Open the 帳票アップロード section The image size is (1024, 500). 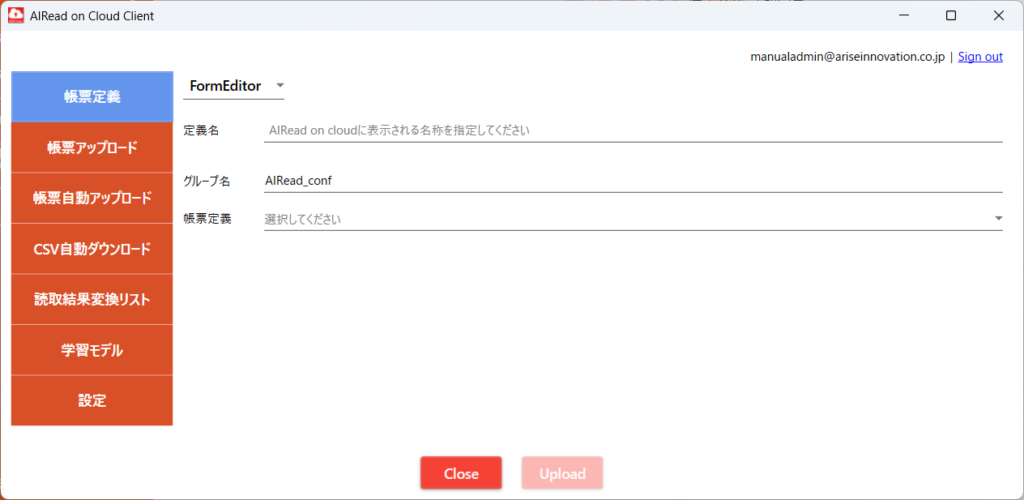[92, 148]
